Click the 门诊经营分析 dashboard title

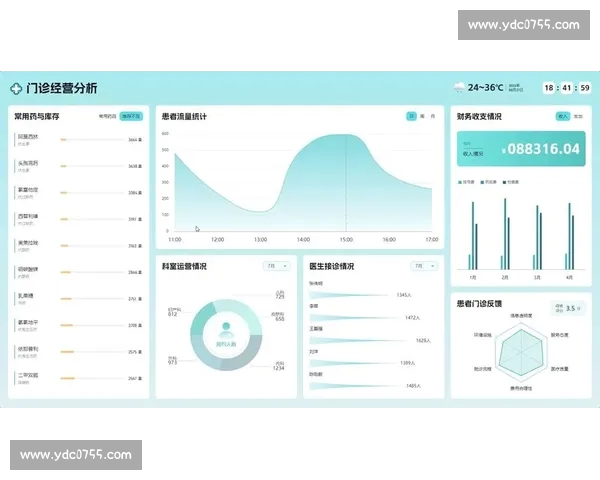point(62,88)
